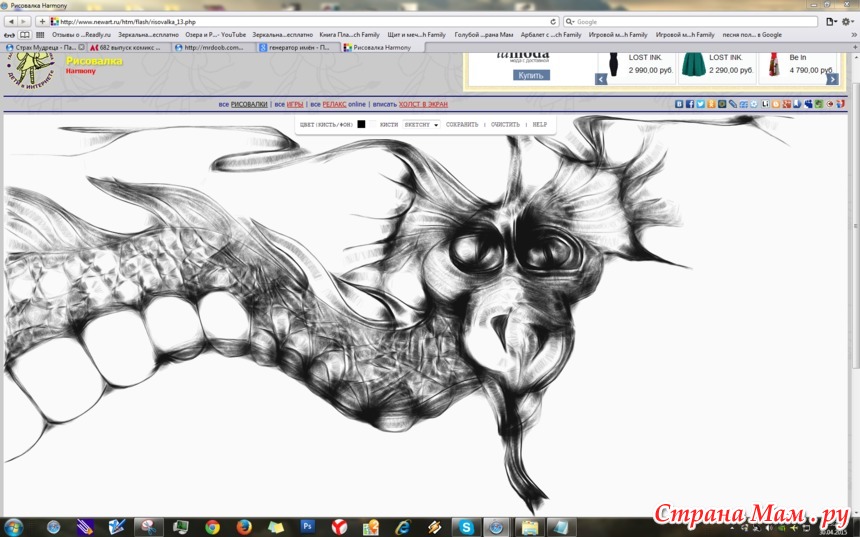
Task: Open the Windows Start button
Action: (x=14, y=527)
